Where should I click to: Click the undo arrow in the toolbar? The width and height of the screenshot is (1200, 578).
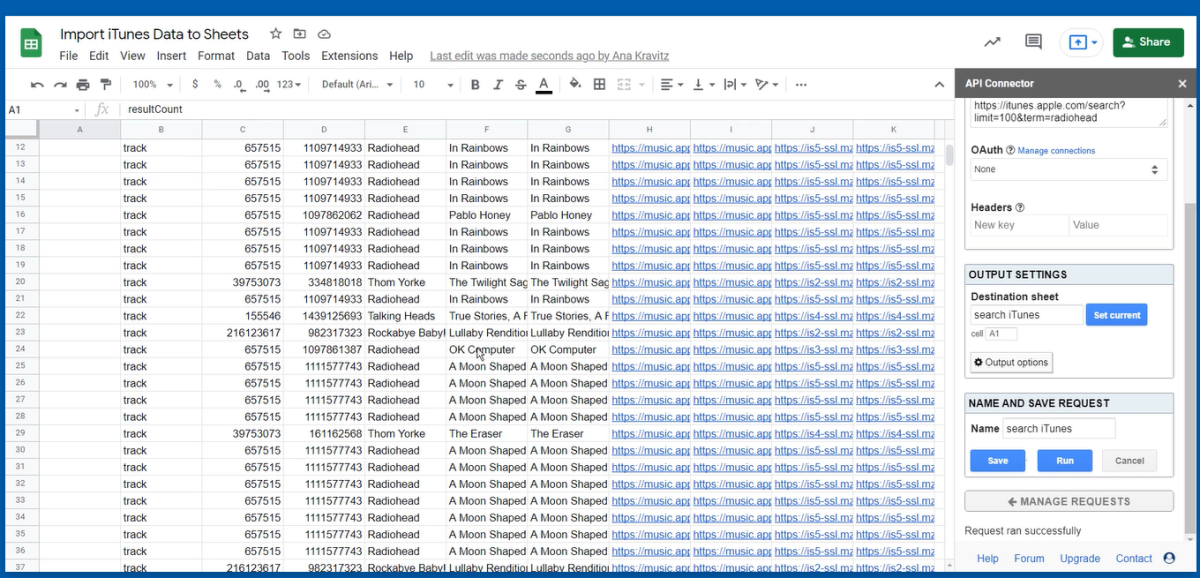37,85
